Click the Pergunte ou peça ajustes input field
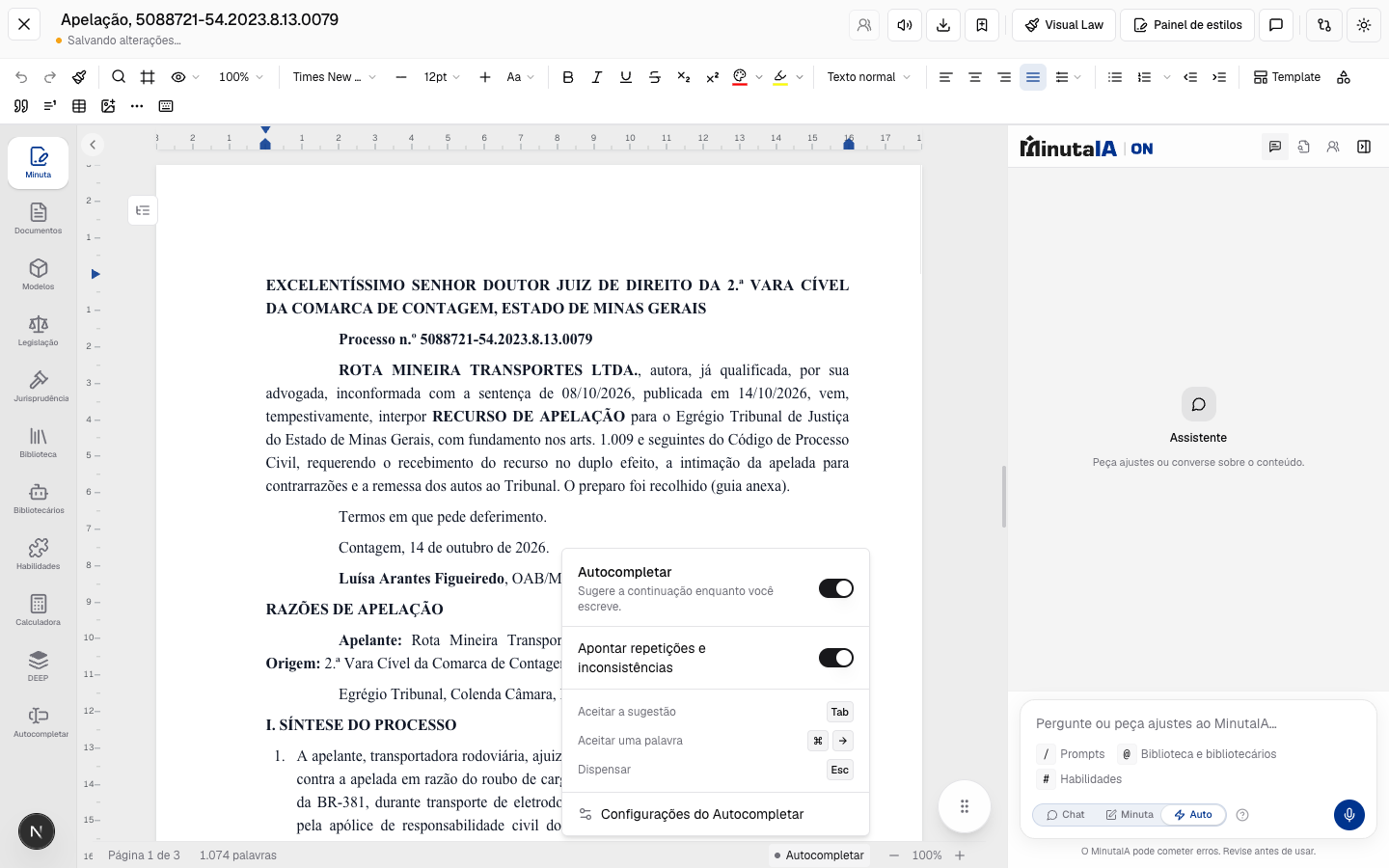The width and height of the screenshot is (1389, 868). tap(1197, 723)
